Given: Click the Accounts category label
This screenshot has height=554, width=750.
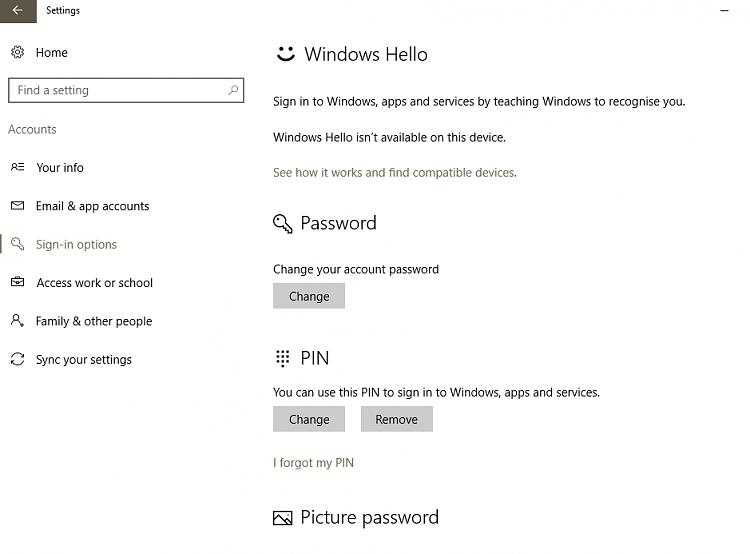Looking at the screenshot, I should pos(32,129).
